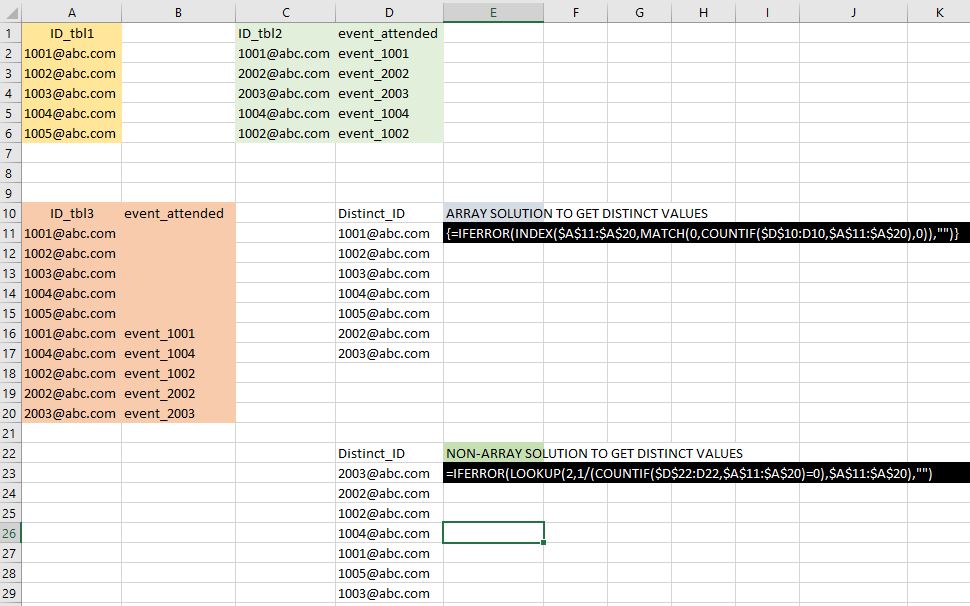Image resolution: width=970 pixels, height=606 pixels.
Task: Click event_attended header in column D
Action: (389, 33)
